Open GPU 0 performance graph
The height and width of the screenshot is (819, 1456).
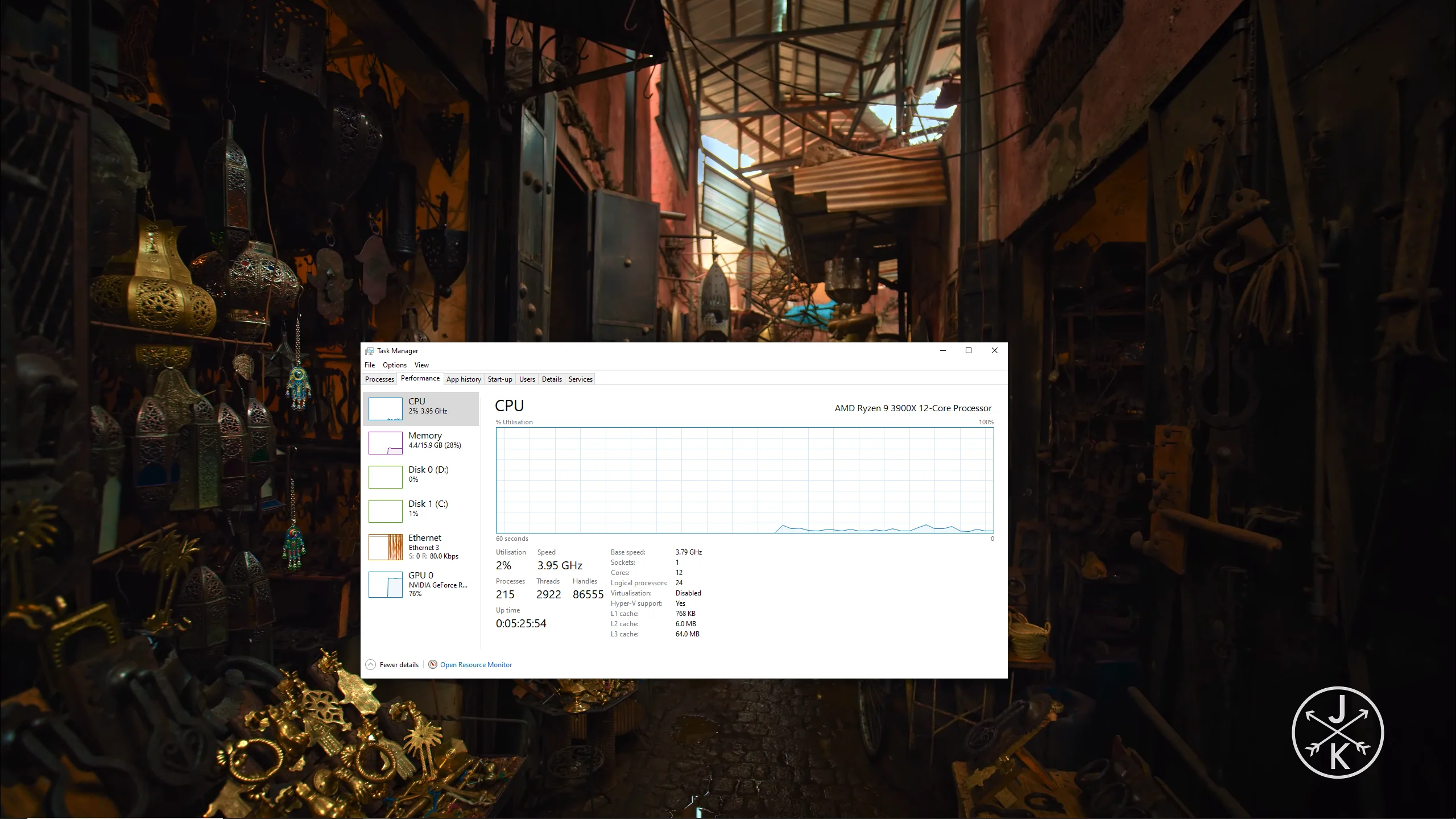421,585
